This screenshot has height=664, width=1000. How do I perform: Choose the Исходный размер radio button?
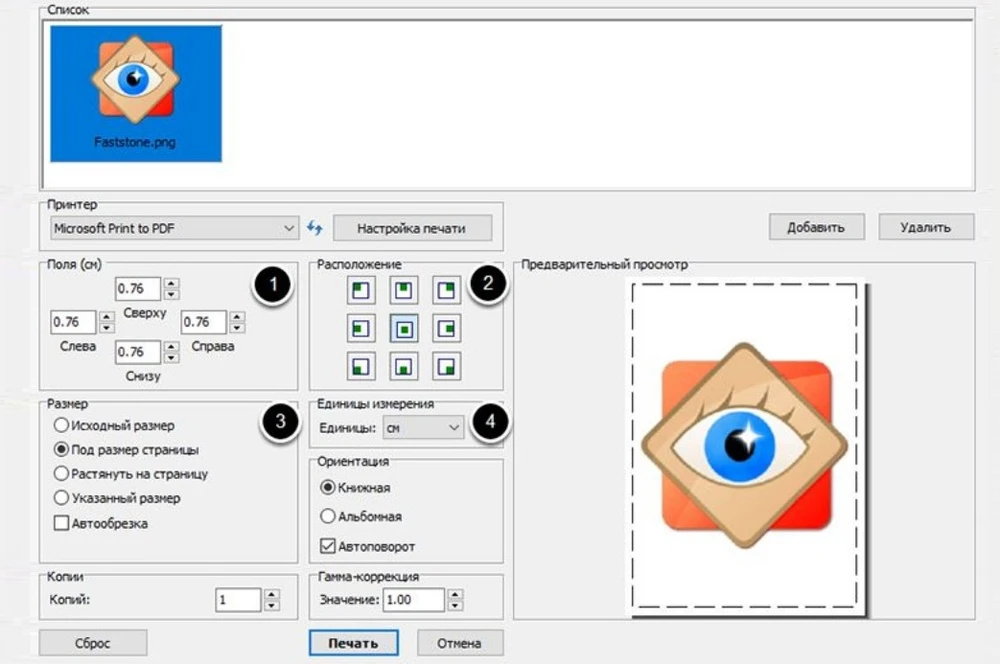click(x=61, y=426)
